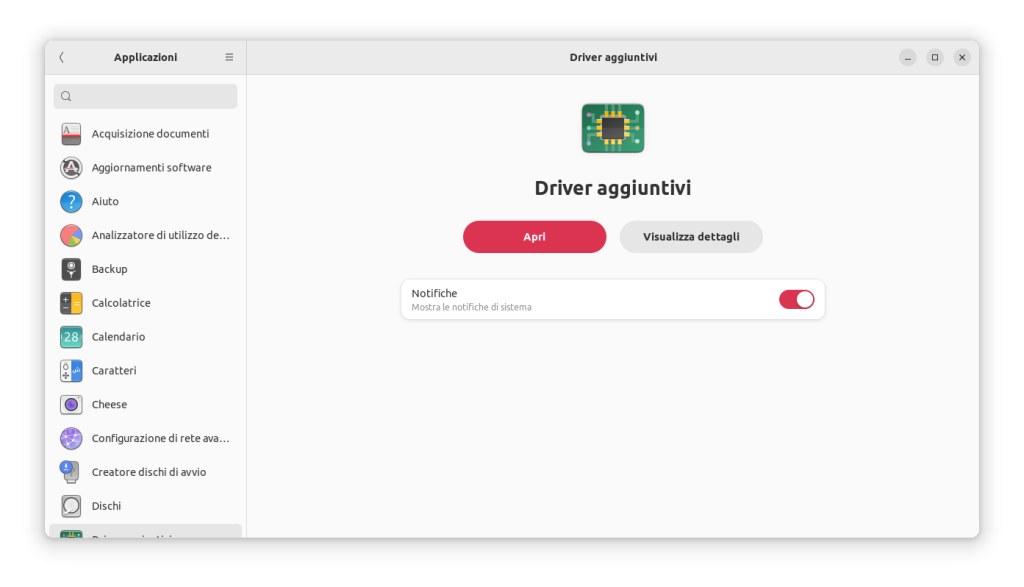This screenshot has height=587, width=1024.
Task: Click the Cheese webcam icon
Action: [x=71, y=405]
